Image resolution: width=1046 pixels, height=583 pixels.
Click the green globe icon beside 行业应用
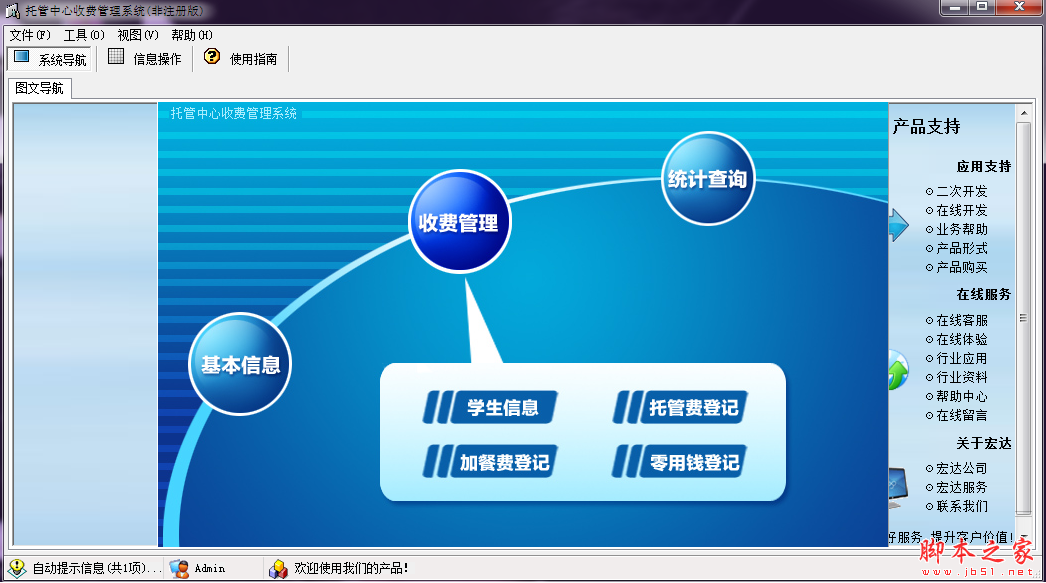898,370
